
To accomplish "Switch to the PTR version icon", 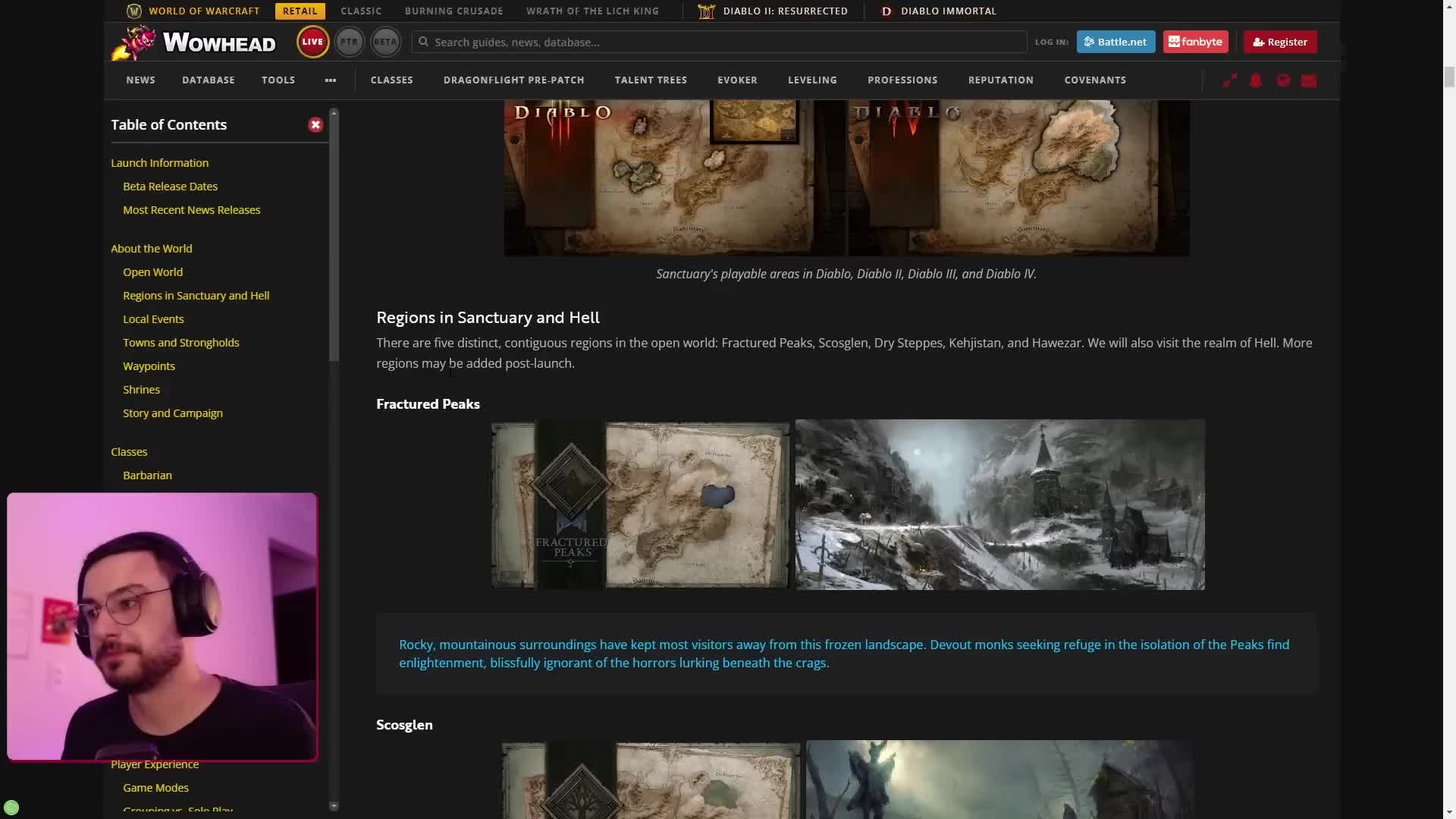I will click(x=349, y=42).
